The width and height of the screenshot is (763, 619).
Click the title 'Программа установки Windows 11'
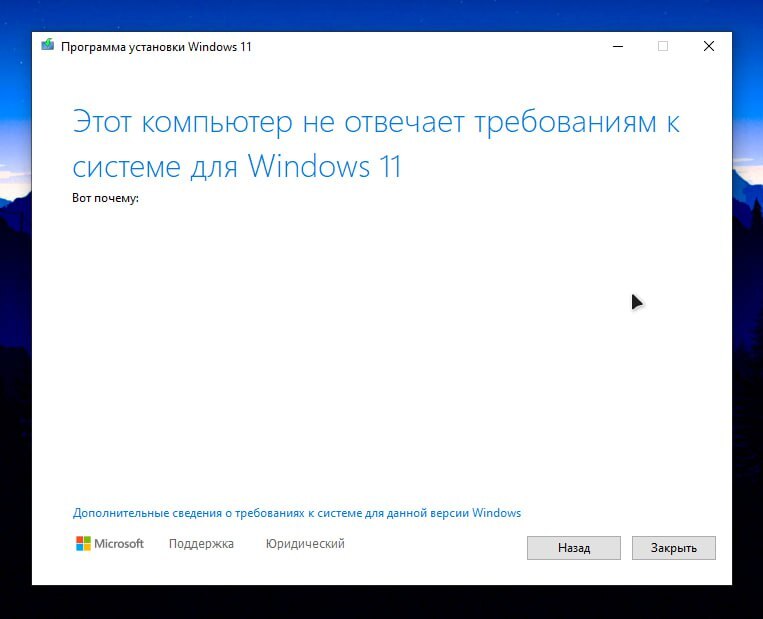tap(156, 47)
